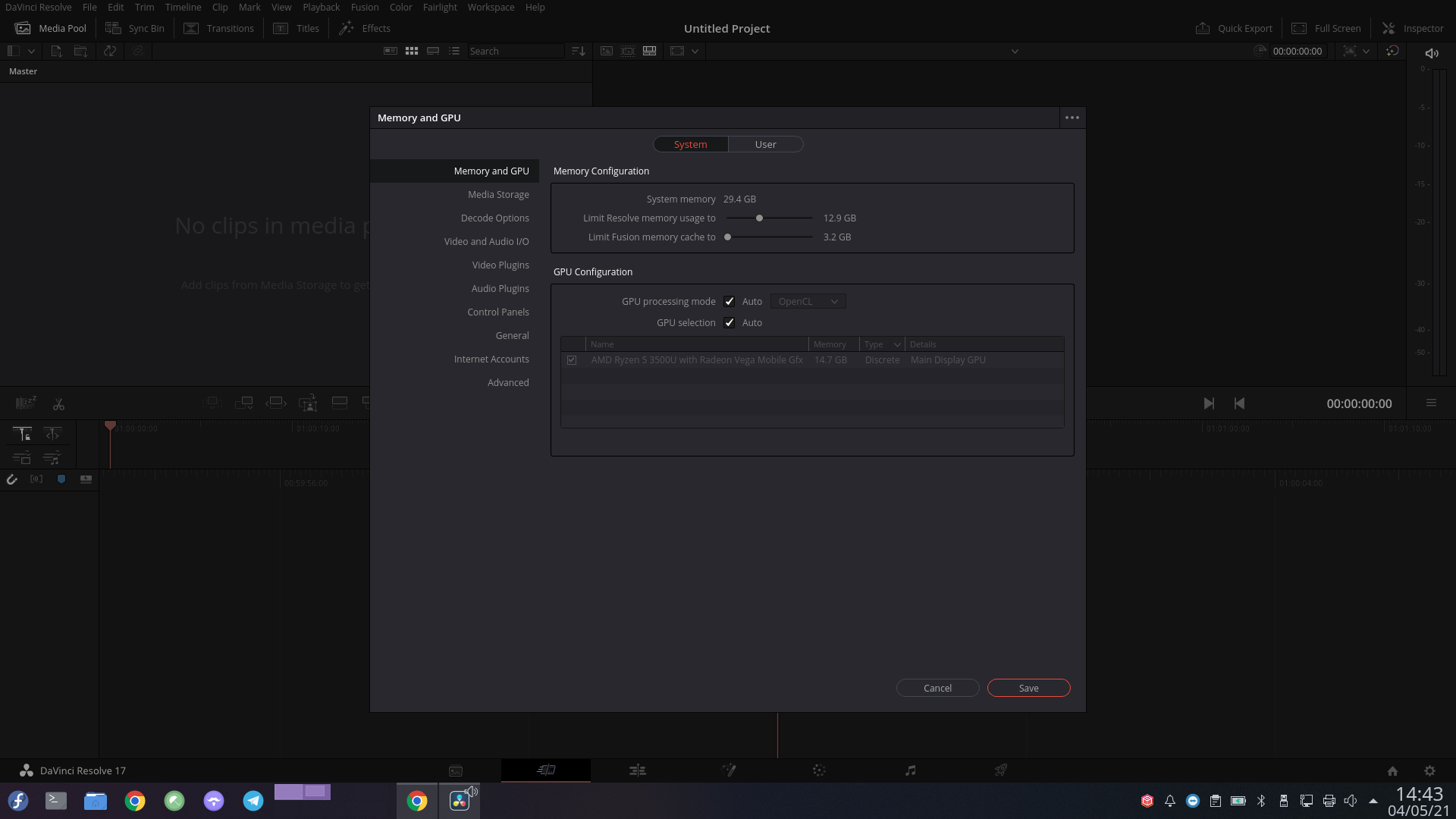Click the audio mute speaker icon
This screenshot has height=819, width=1456.
1432,53
